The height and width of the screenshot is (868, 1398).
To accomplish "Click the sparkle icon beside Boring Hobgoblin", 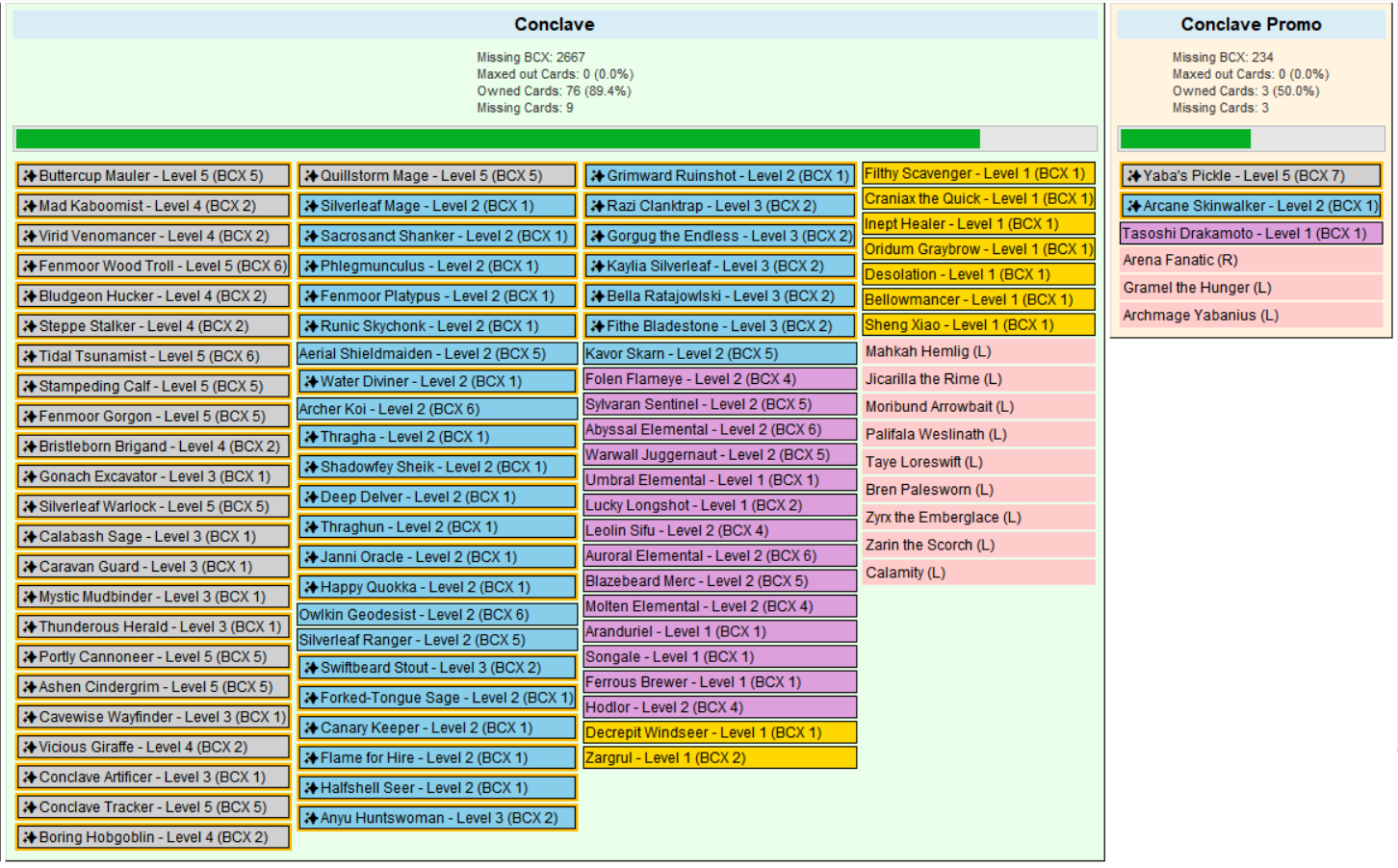I will coord(30,837).
